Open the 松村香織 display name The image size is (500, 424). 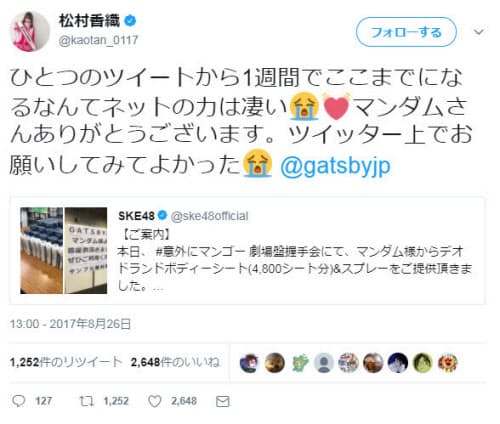(x=89, y=21)
